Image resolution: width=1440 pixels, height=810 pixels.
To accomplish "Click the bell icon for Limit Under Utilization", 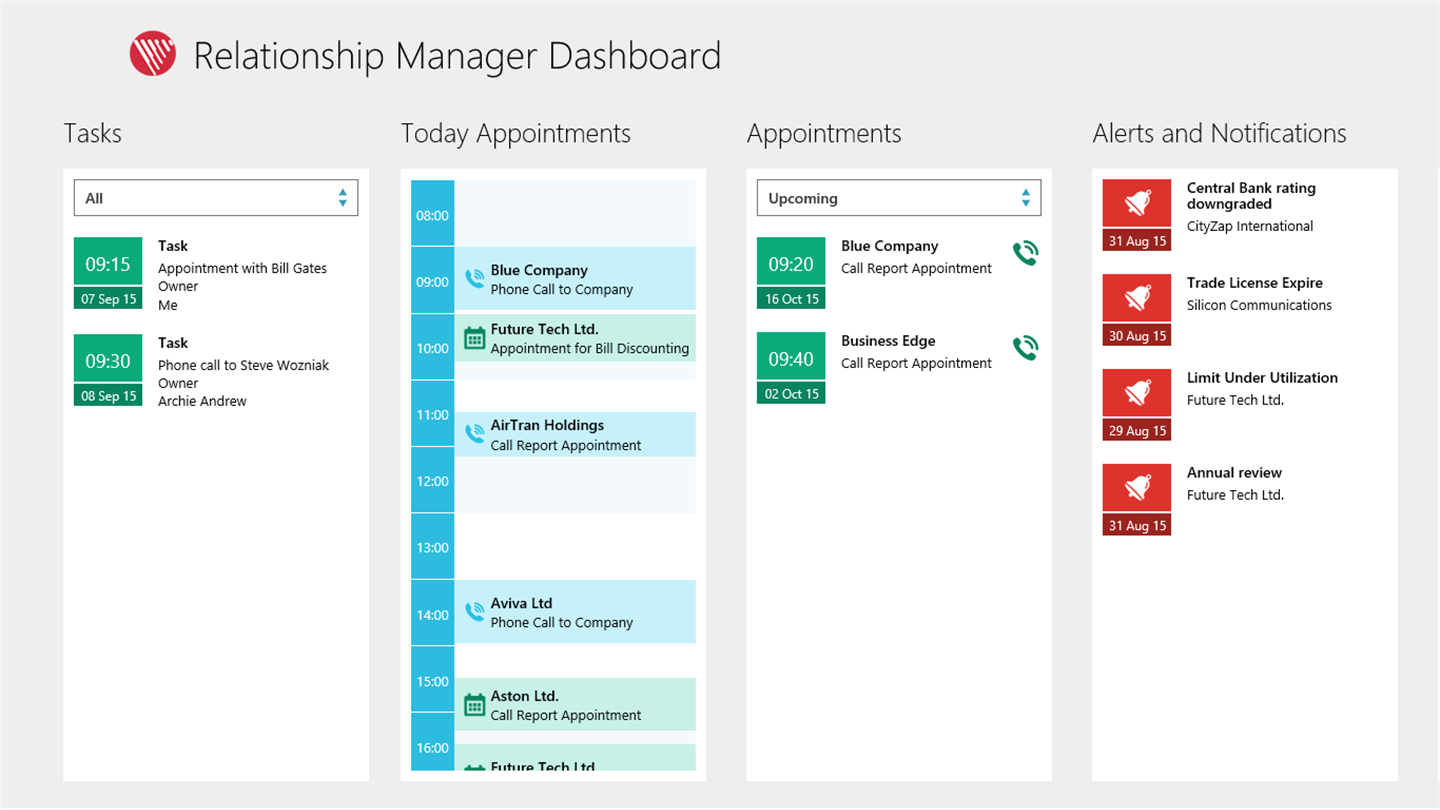I will pos(1137,393).
